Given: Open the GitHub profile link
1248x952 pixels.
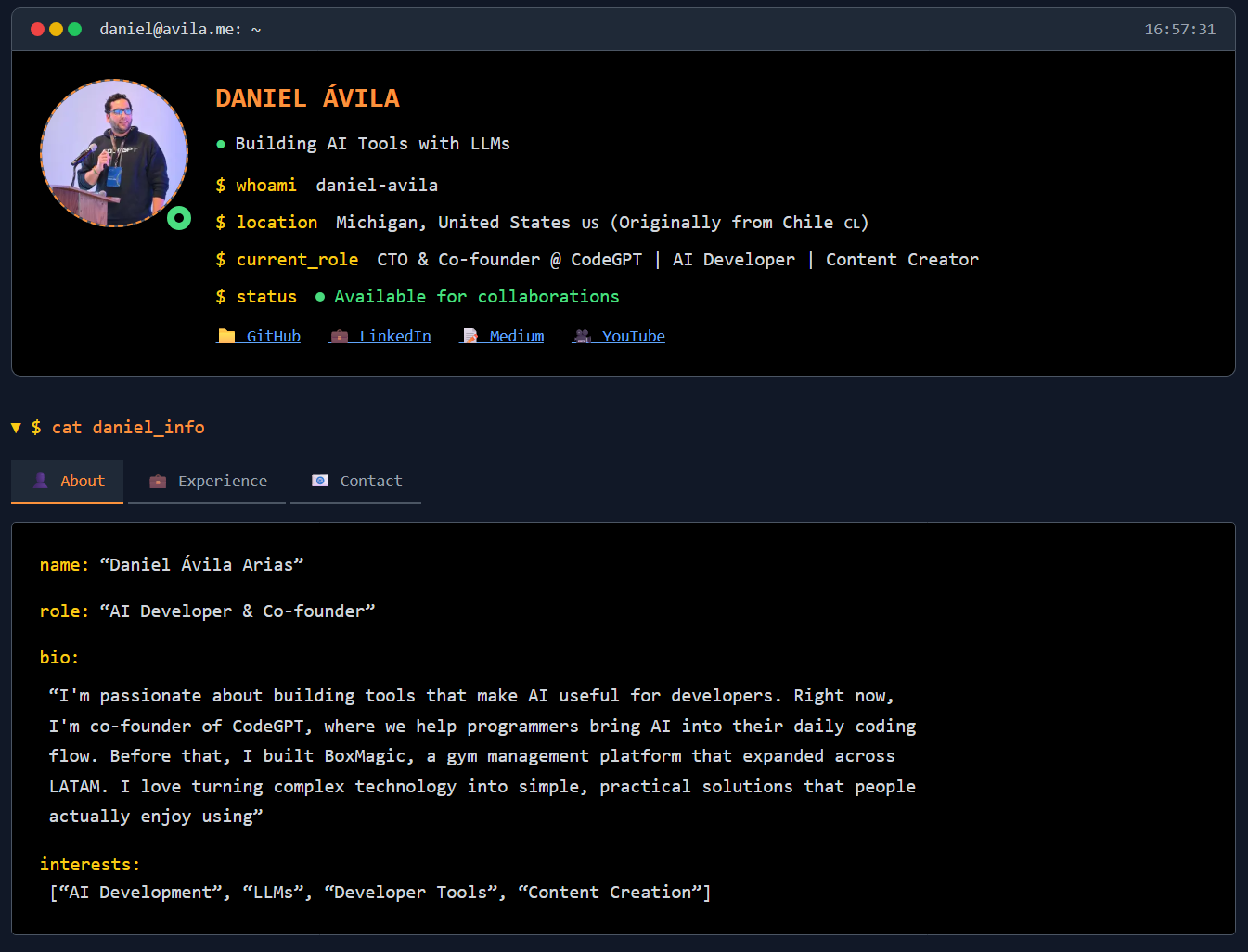Looking at the screenshot, I should click(x=273, y=336).
